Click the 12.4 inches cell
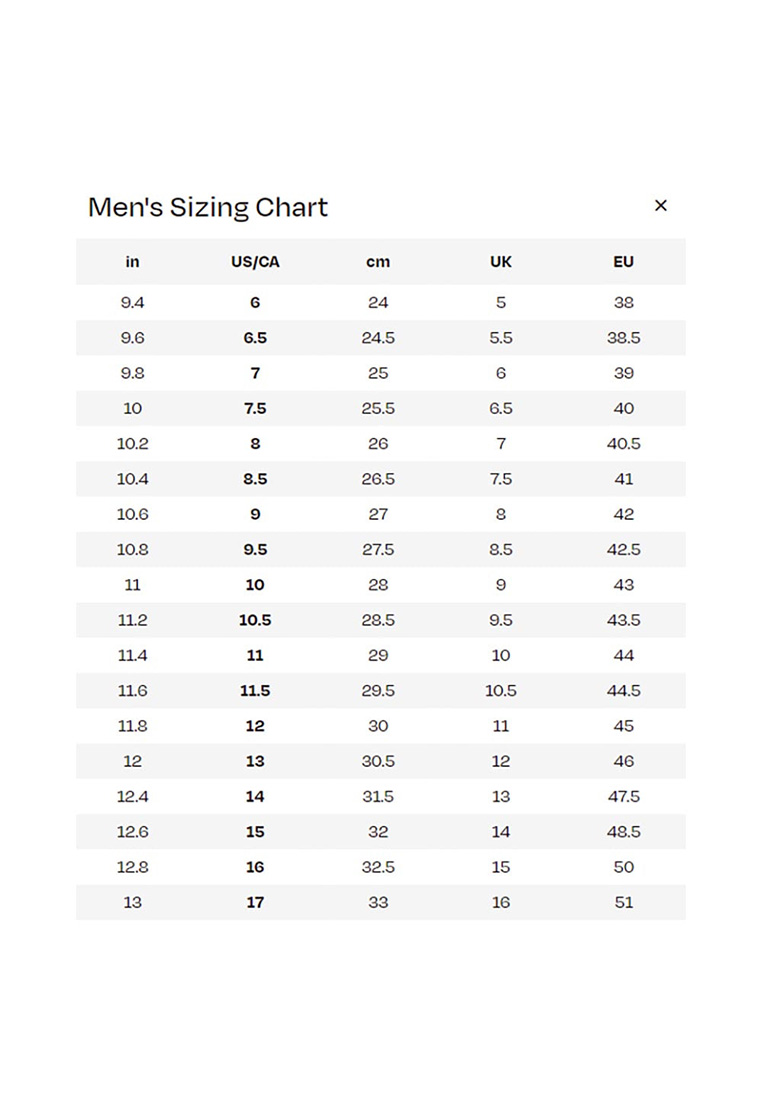 pyautogui.click(x=132, y=796)
